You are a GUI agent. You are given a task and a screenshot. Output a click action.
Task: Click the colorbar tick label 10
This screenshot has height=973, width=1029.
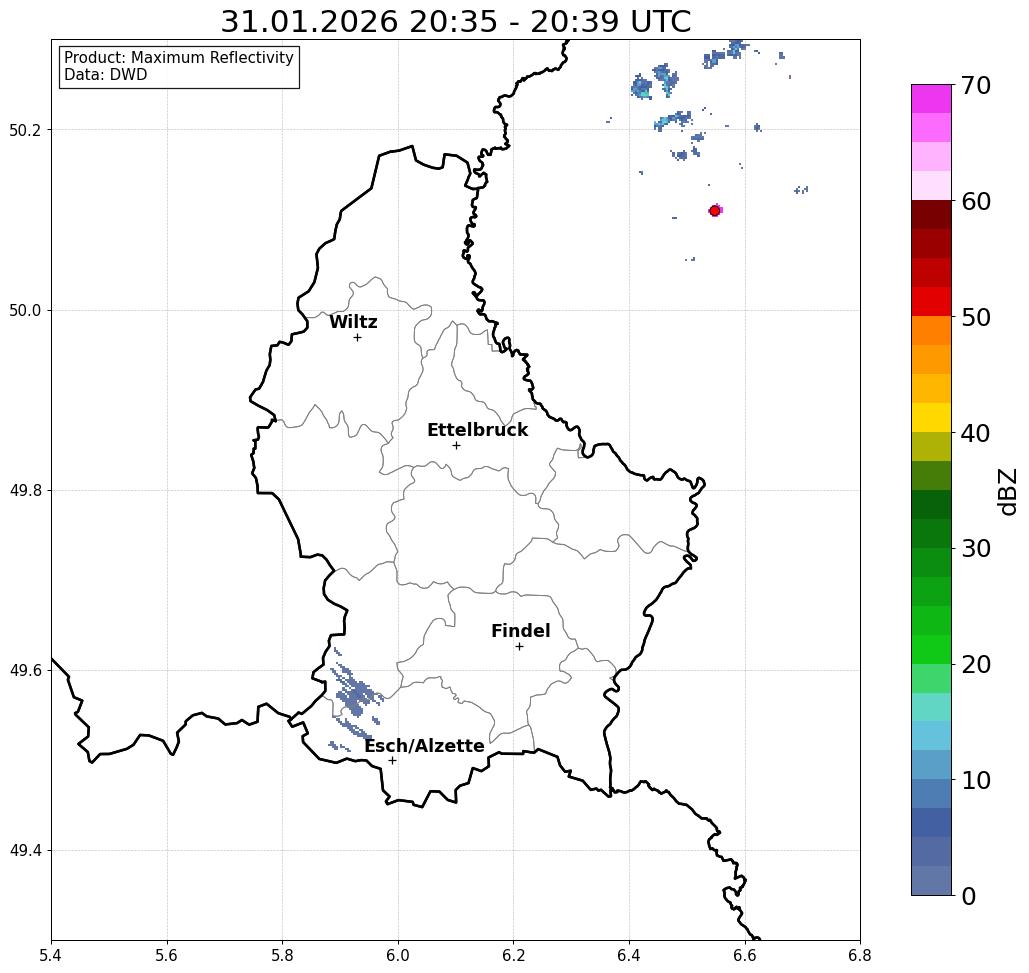coord(976,780)
